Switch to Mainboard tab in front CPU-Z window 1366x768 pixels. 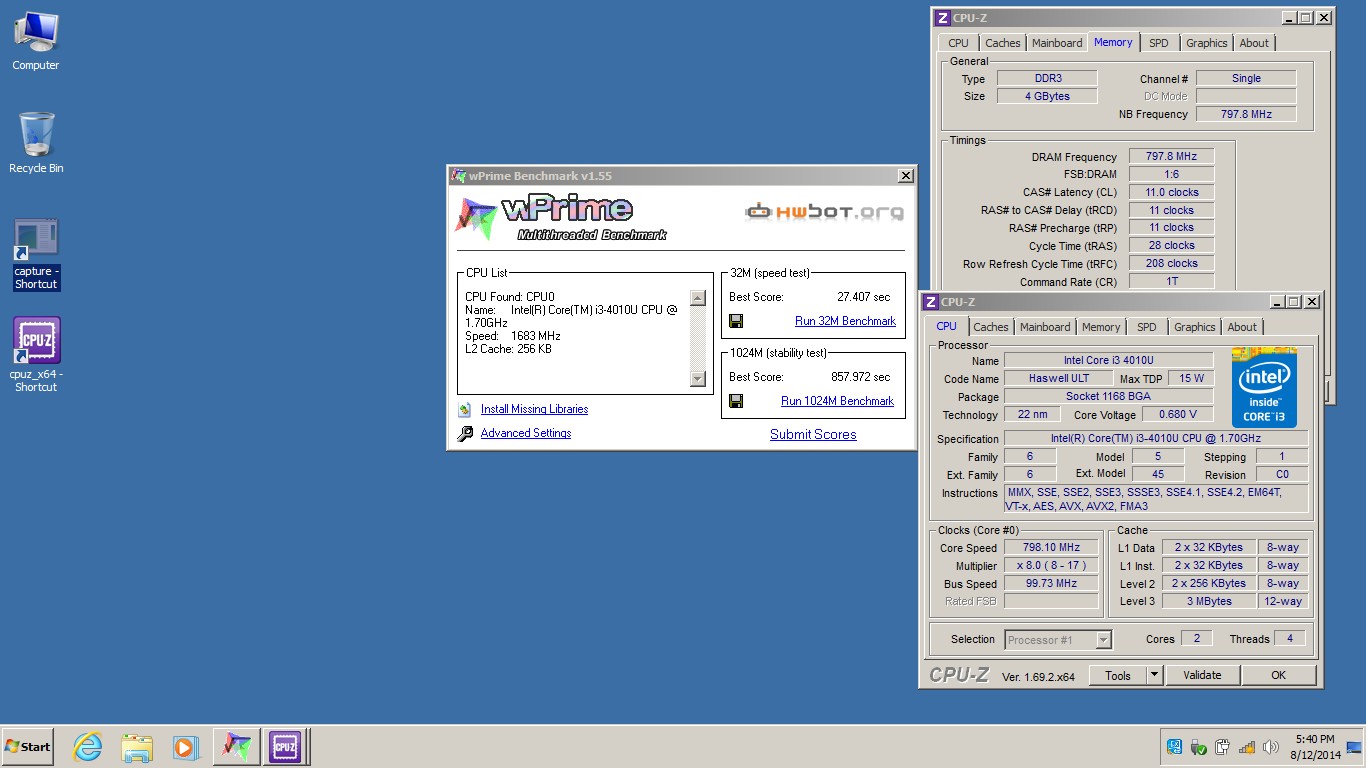click(1045, 327)
